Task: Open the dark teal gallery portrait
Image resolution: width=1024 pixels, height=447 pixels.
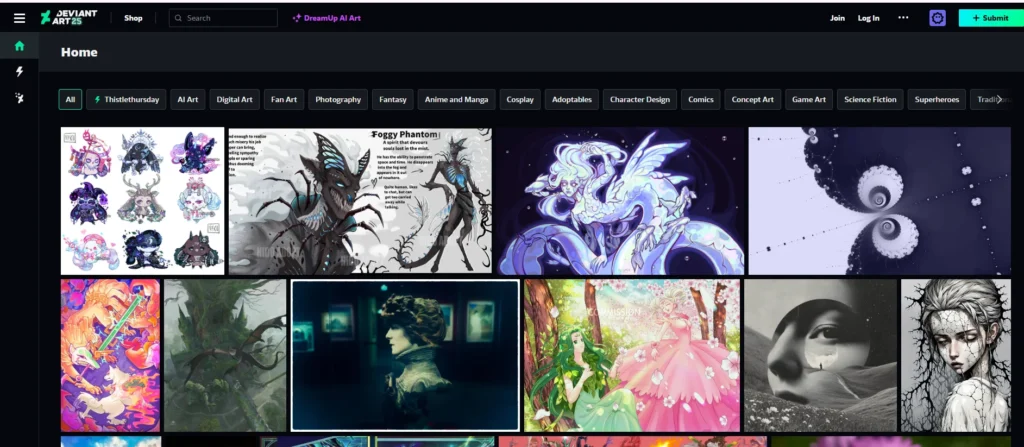Action: click(x=406, y=356)
